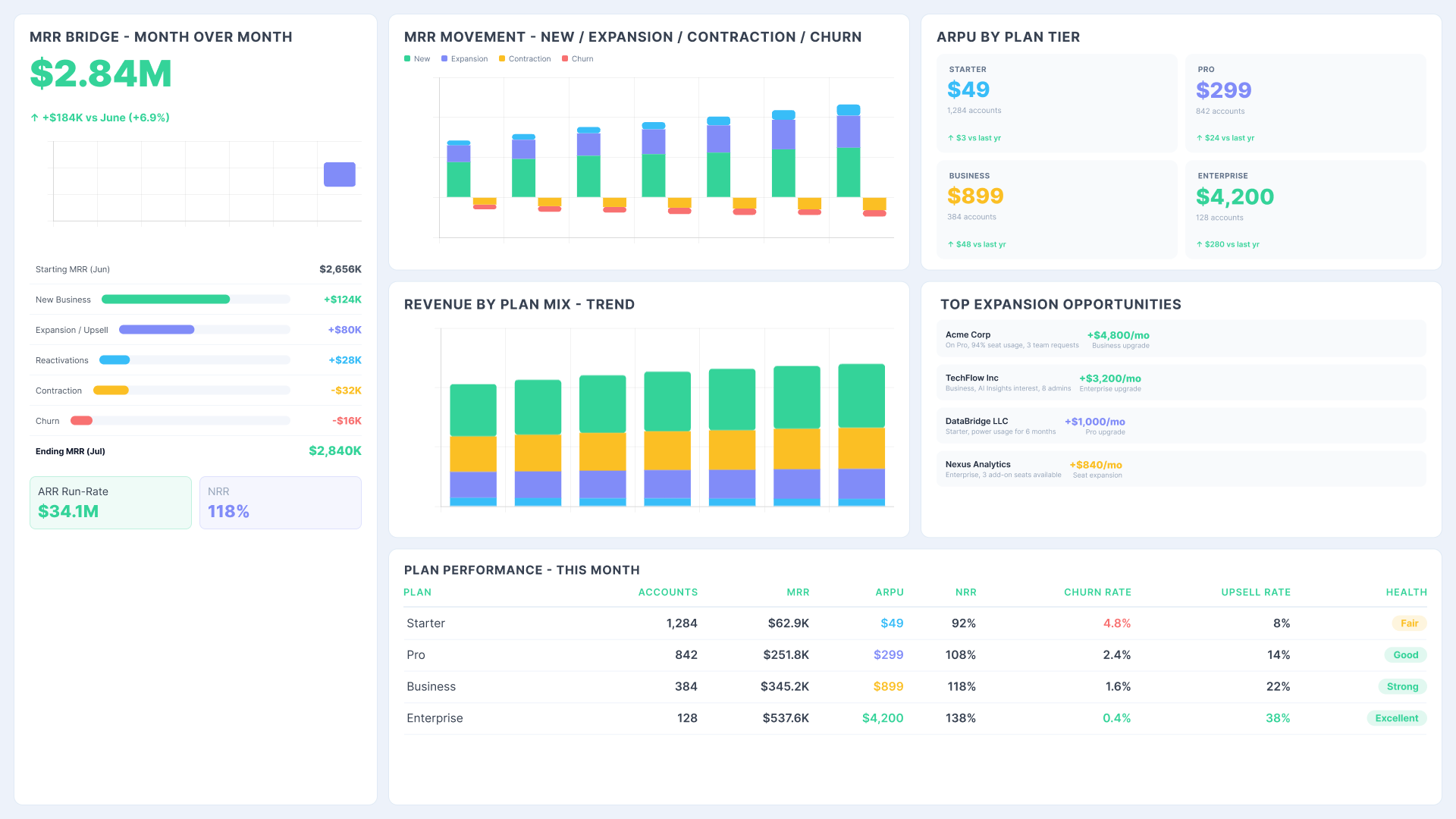Click last green bar in Revenue Plan Mix chart
Viewport: 1456px width, 819px height.
pos(861,396)
